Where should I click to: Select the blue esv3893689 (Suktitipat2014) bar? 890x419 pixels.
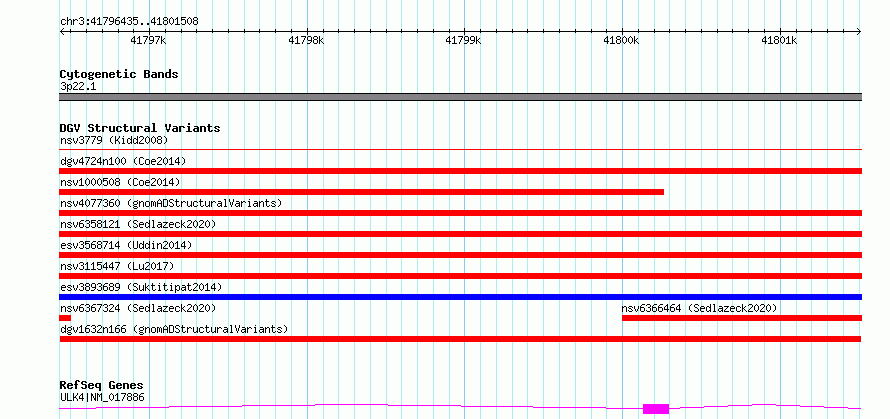(x=461, y=297)
